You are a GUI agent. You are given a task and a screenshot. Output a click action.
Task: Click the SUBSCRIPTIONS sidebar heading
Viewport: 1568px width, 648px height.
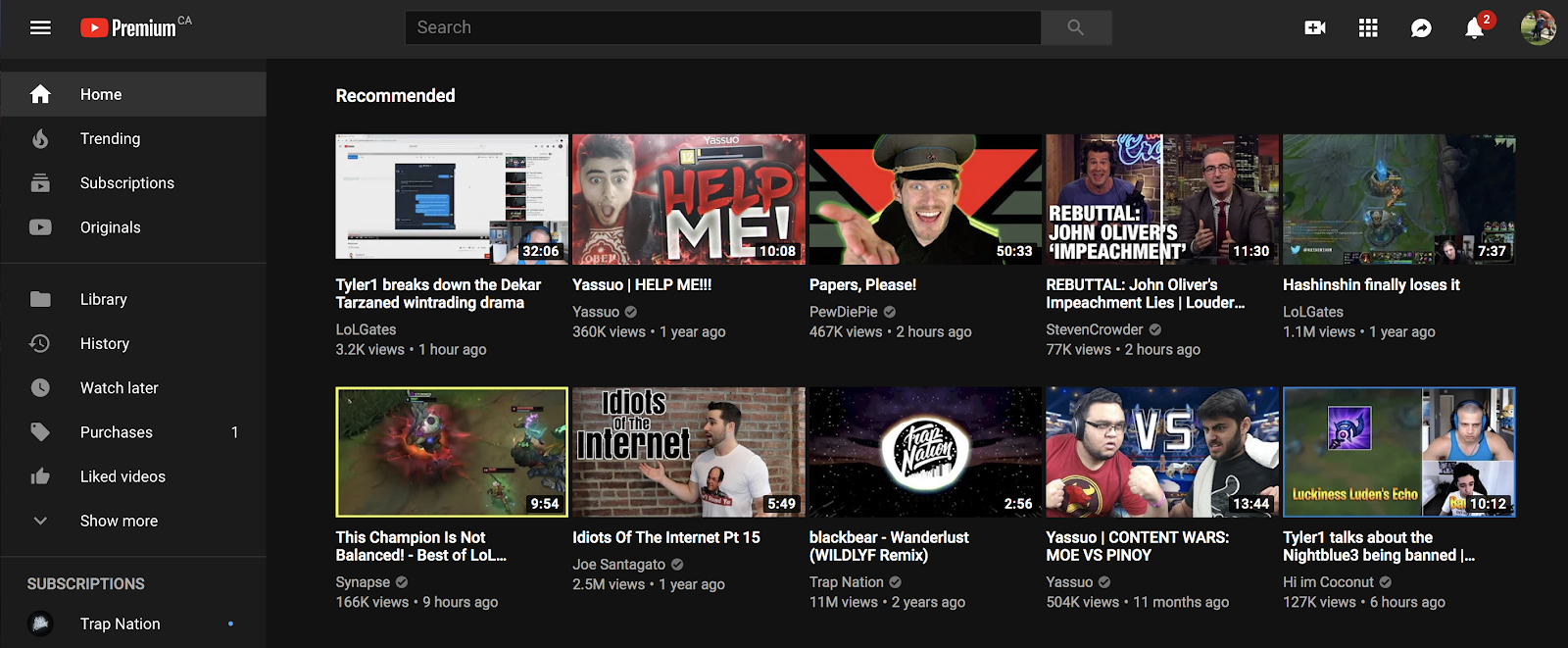pos(86,583)
